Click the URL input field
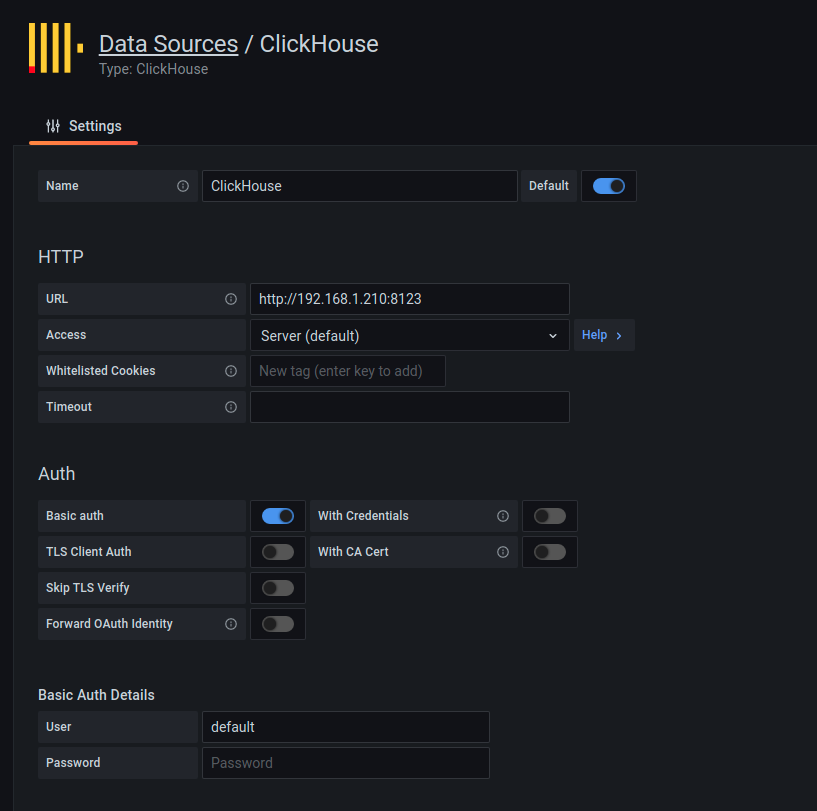 coord(409,298)
